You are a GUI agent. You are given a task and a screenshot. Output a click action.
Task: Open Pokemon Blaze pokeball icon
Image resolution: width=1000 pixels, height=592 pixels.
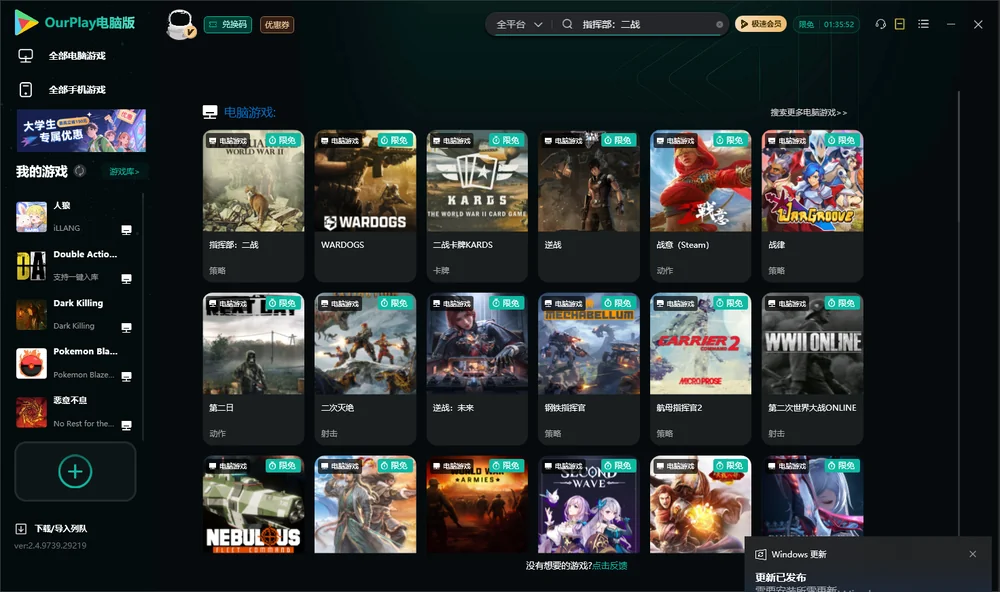31,364
